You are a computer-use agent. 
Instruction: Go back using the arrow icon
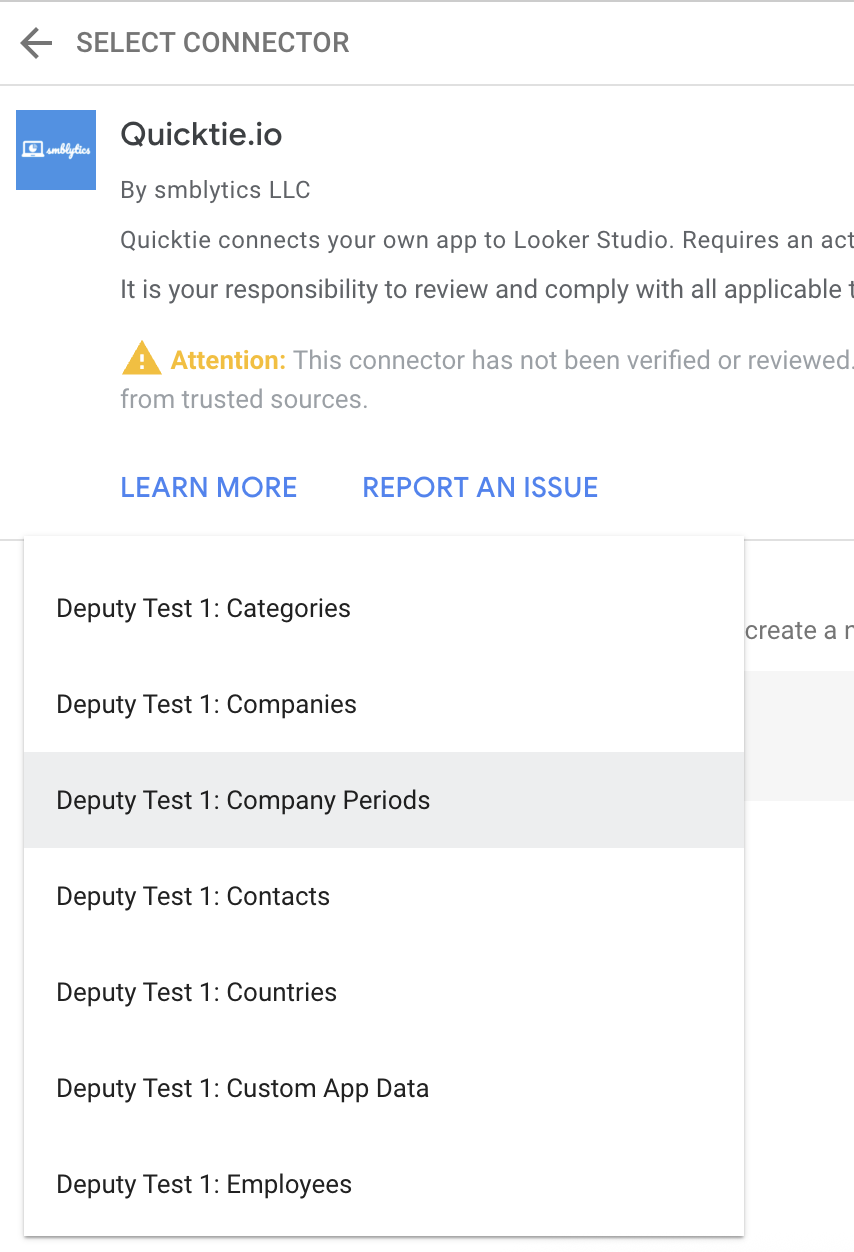(36, 43)
